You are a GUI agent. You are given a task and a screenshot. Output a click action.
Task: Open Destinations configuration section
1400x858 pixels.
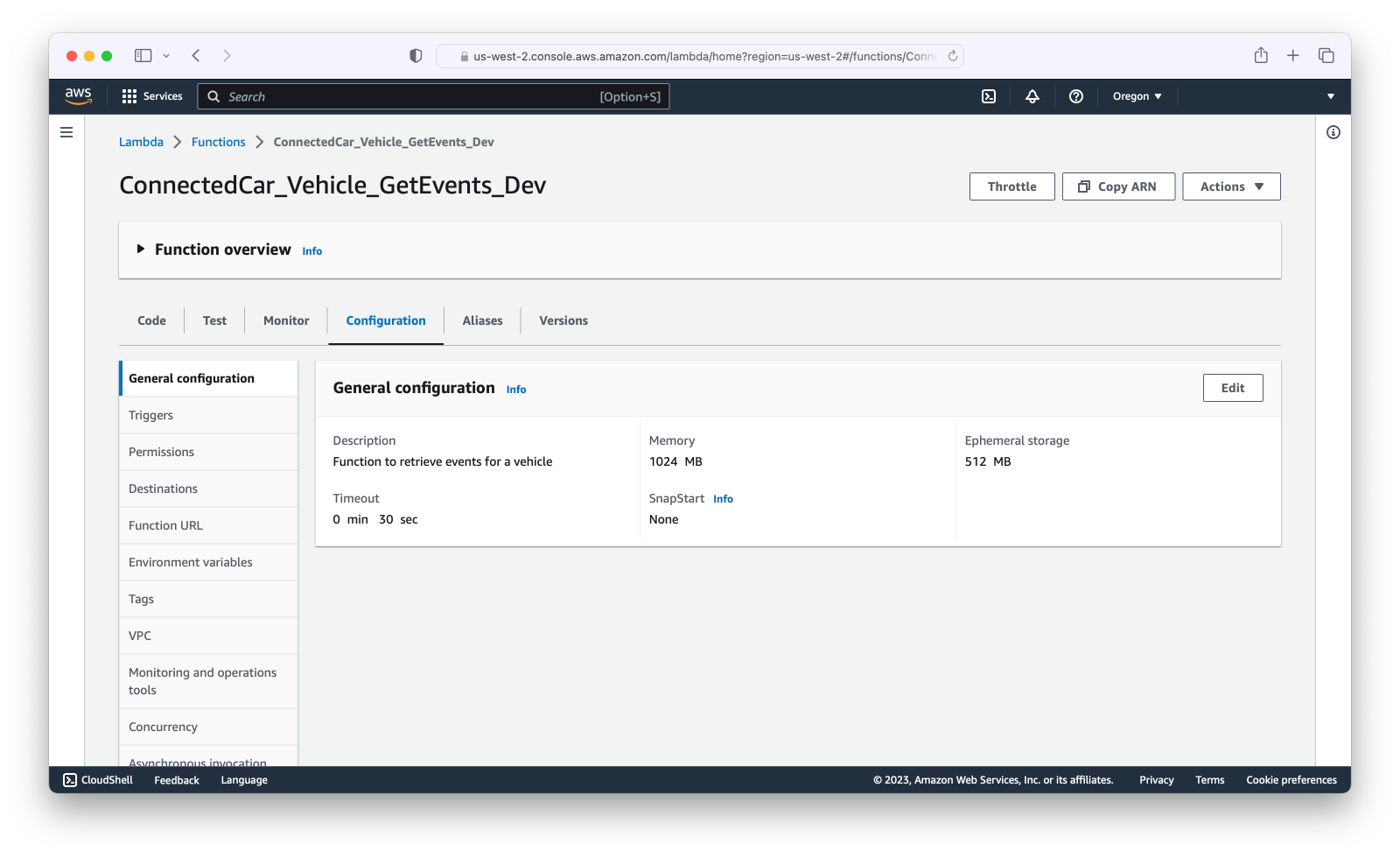coord(208,489)
